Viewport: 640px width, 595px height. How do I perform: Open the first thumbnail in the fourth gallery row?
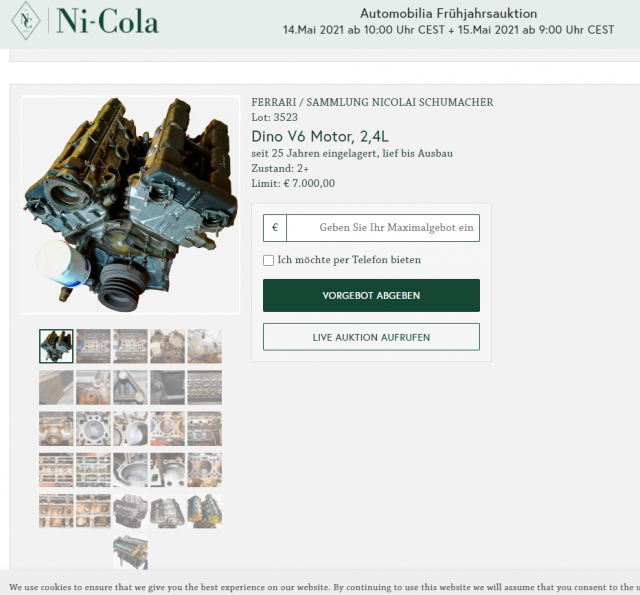click(x=56, y=469)
